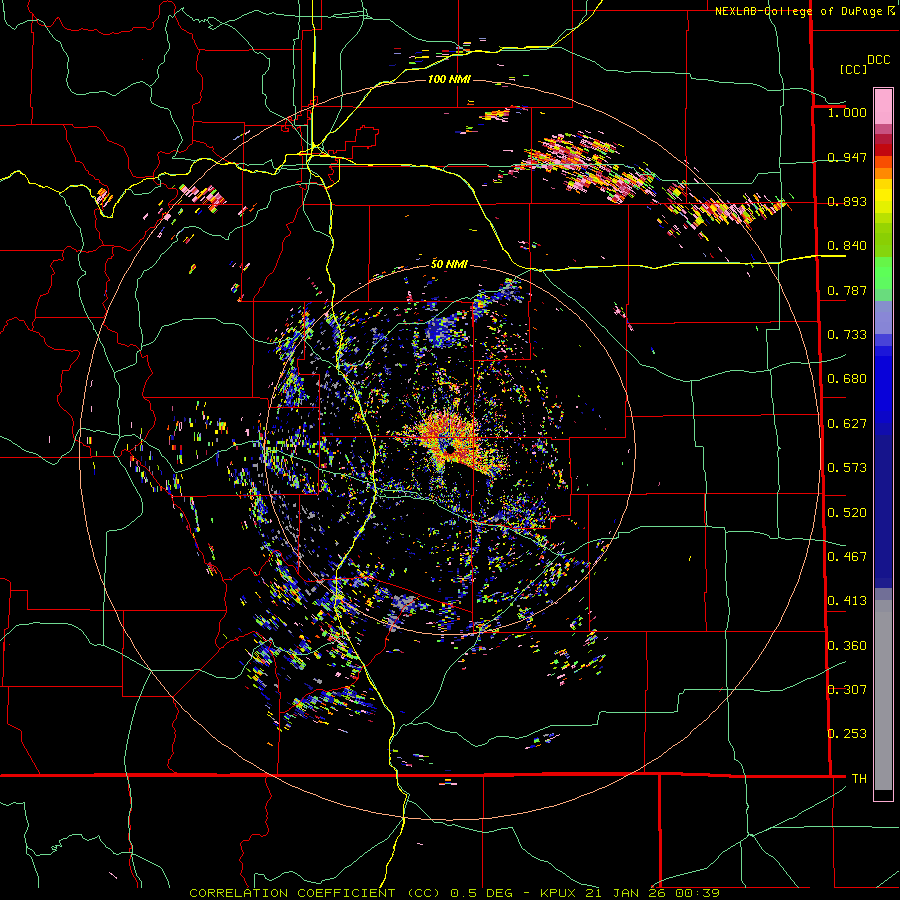Pick the orange segment below 0.947
Screen dimensions: 900x900
(883, 167)
